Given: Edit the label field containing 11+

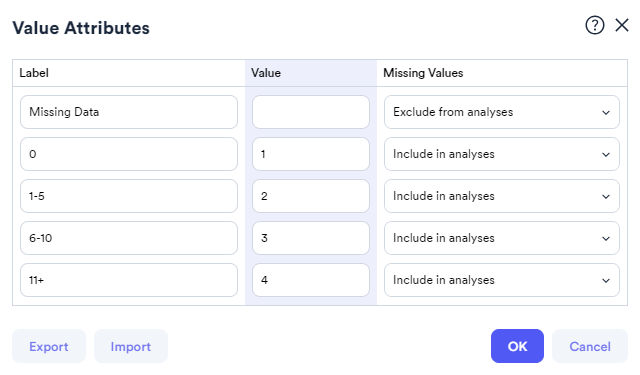Looking at the screenshot, I should [x=129, y=280].
